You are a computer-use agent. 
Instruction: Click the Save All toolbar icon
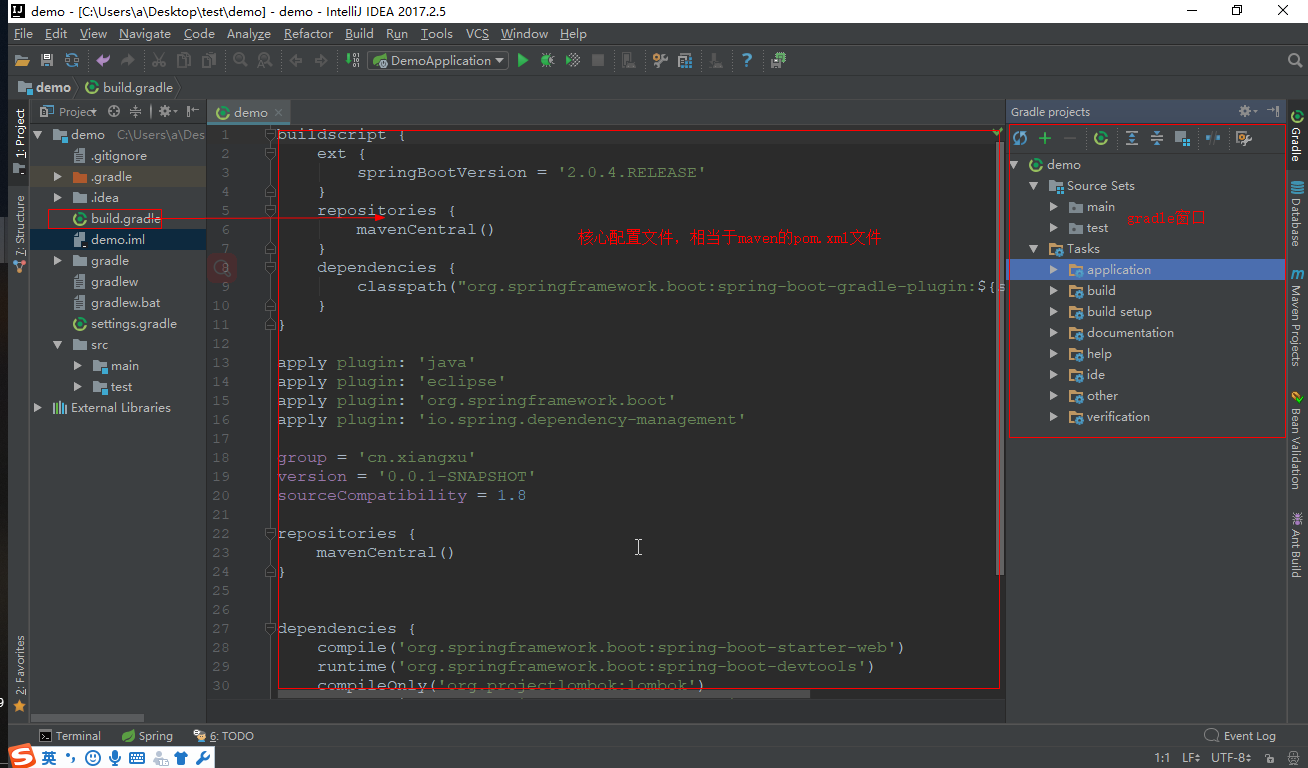tap(46, 61)
